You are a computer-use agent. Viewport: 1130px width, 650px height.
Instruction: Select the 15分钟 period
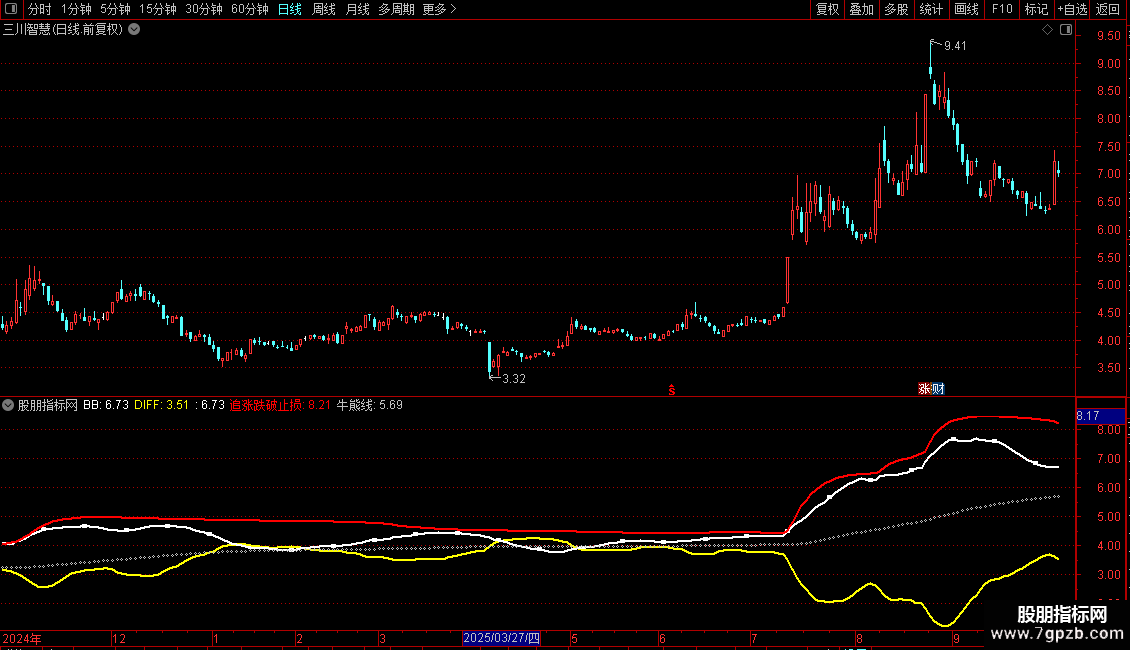(158, 9)
